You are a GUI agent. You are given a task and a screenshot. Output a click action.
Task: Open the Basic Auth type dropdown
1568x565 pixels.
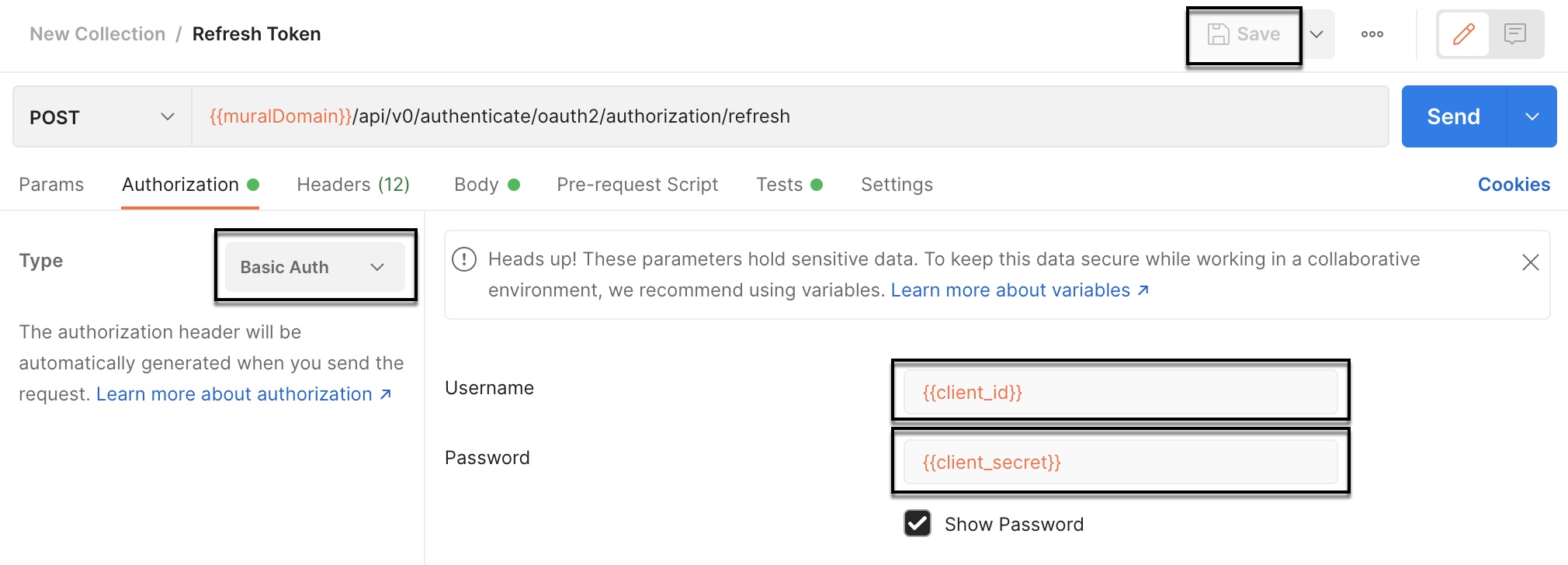point(314,267)
